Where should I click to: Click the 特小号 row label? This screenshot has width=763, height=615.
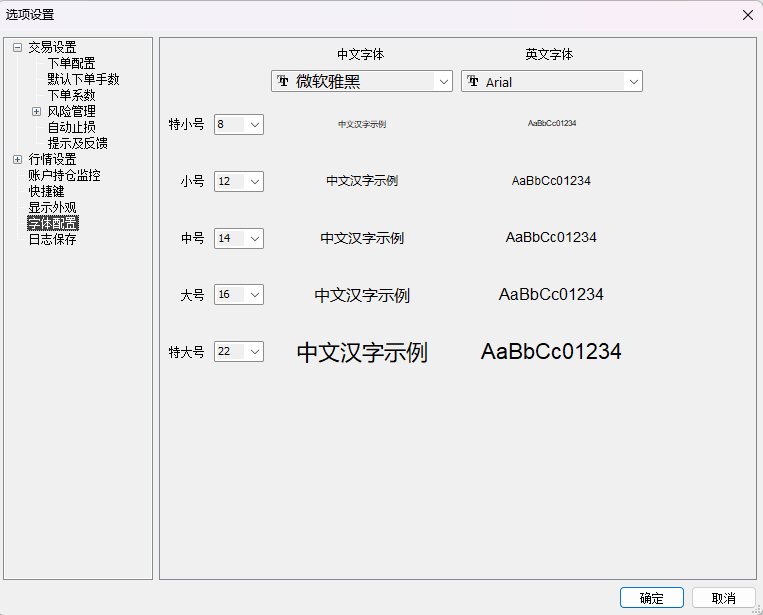coord(186,125)
